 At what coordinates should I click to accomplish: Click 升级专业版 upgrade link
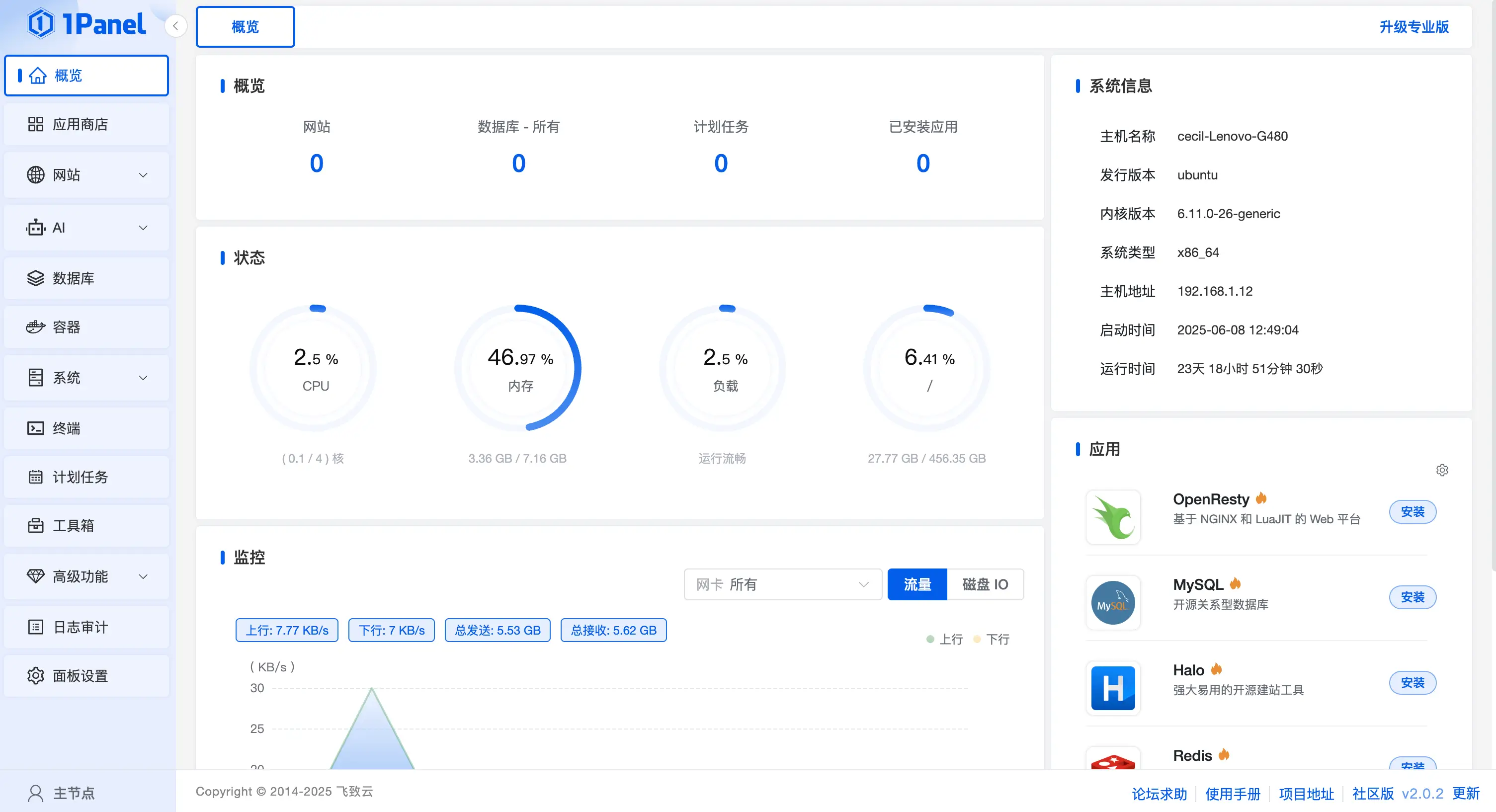point(1414,27)
